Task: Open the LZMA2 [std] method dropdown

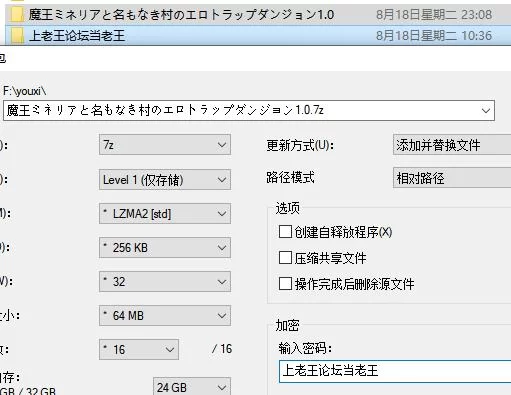Action: (x=165, y=214)
